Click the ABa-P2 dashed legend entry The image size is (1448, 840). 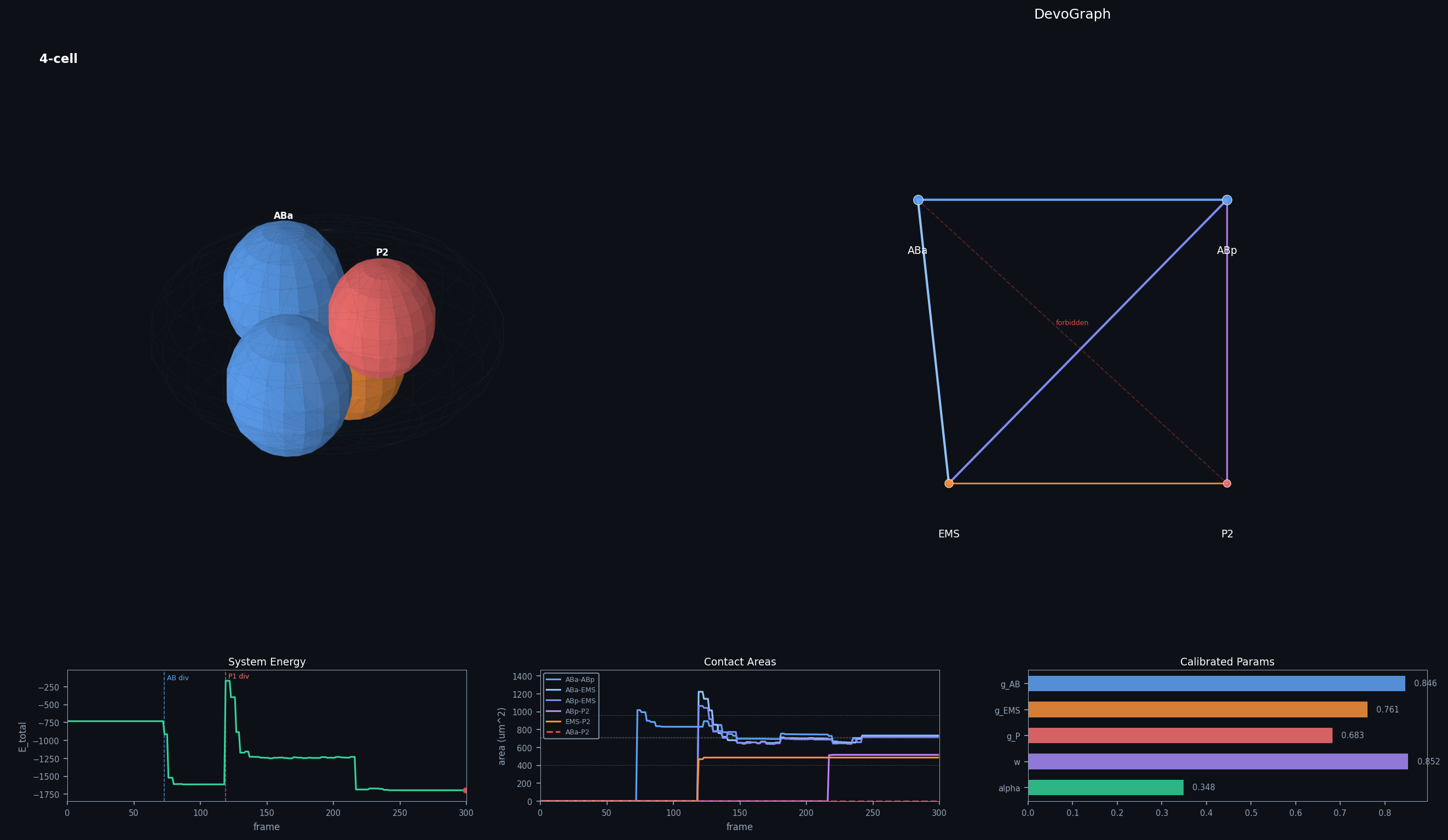click(577, 733)
